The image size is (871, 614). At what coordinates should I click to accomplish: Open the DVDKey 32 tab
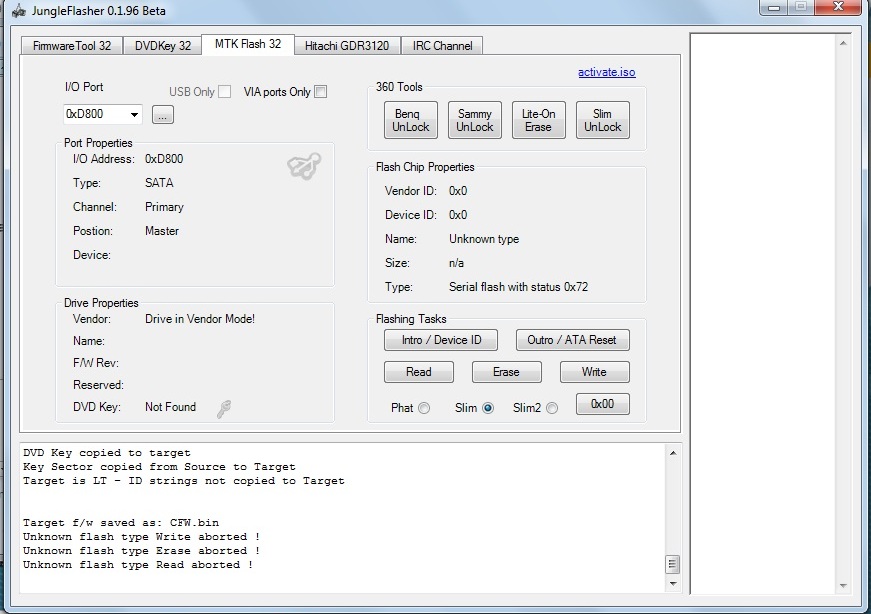tap(162, 46)
